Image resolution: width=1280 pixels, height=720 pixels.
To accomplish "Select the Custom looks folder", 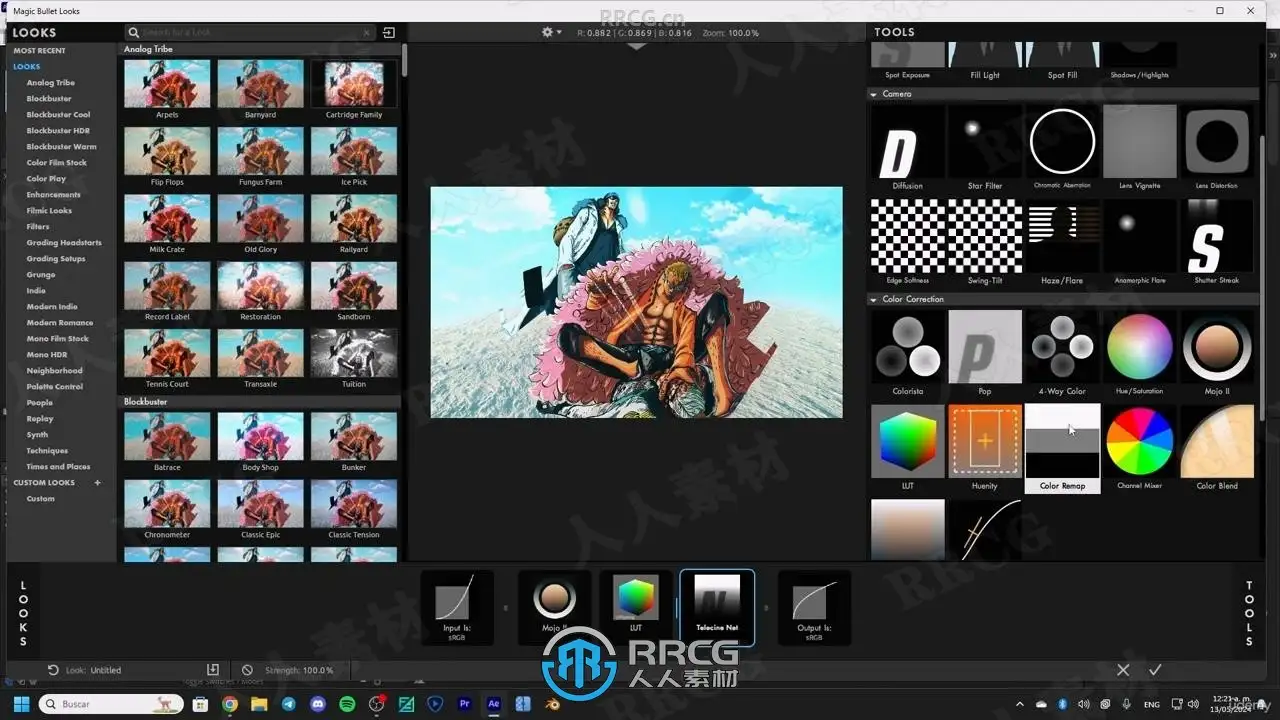I will tap(41, 499).
